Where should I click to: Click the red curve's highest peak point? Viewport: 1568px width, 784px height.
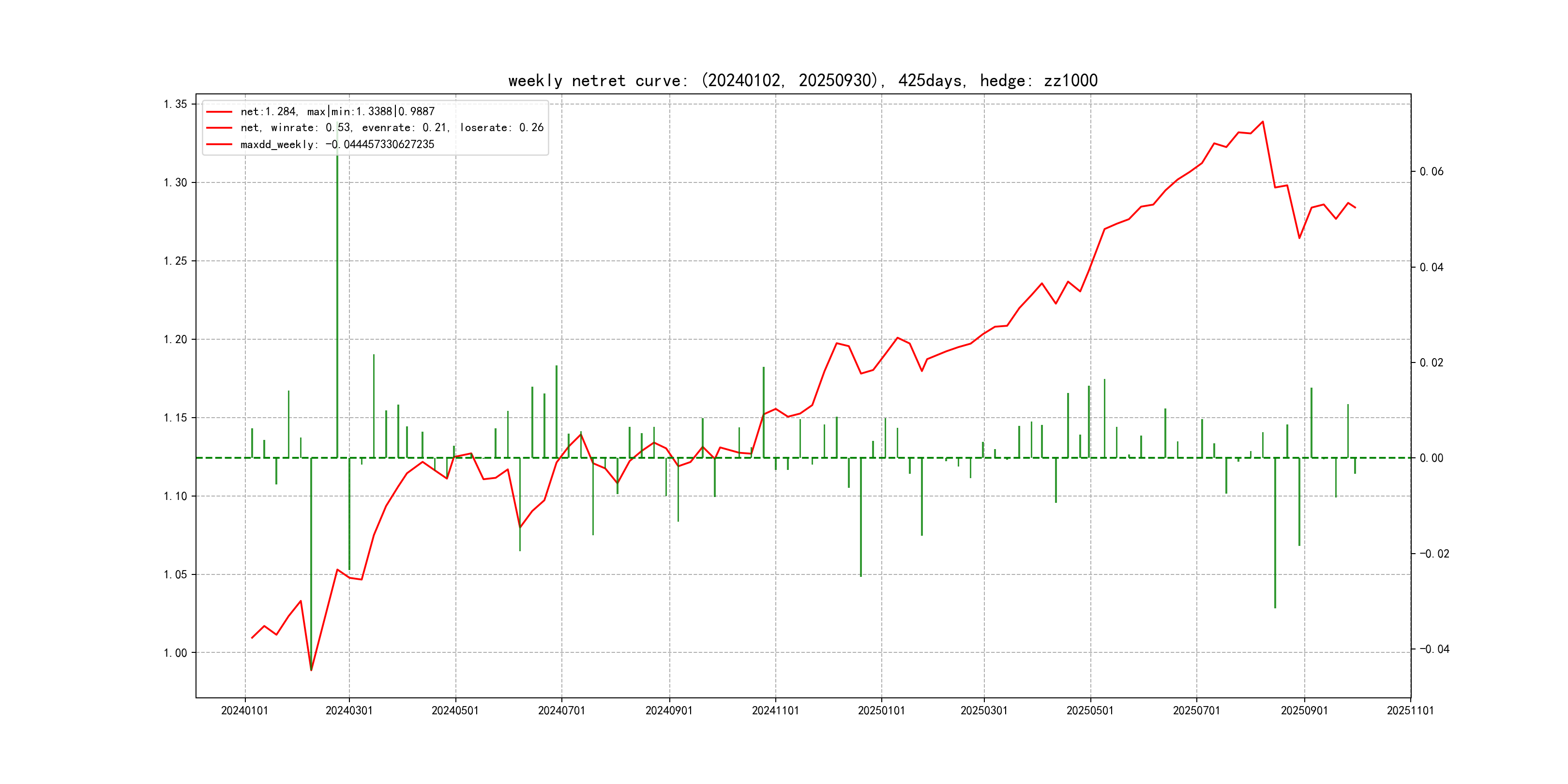(1263, 122)
